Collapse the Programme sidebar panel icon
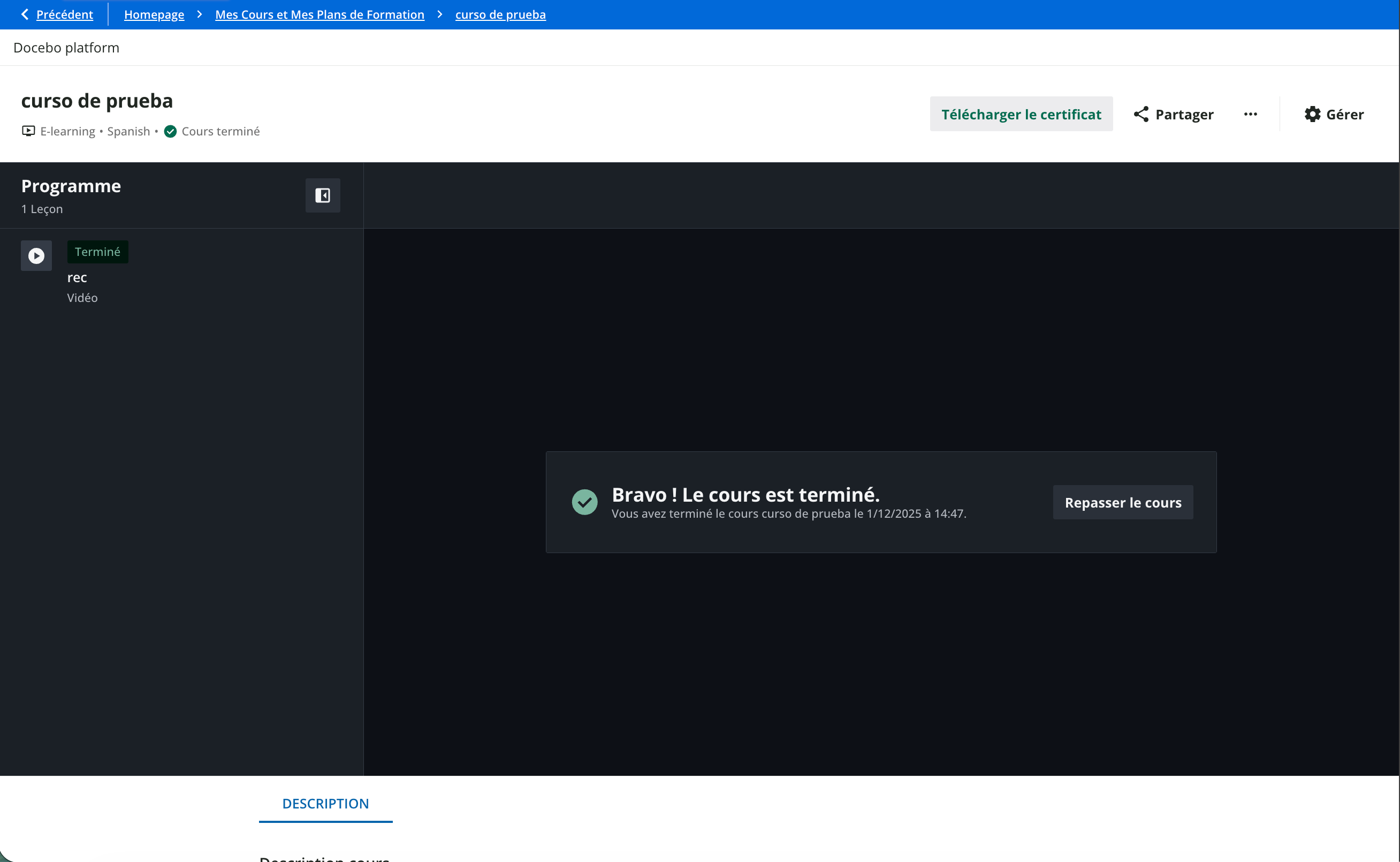Screen dimensions: 1400x862 pyautogui.click(x=323, y=195)
